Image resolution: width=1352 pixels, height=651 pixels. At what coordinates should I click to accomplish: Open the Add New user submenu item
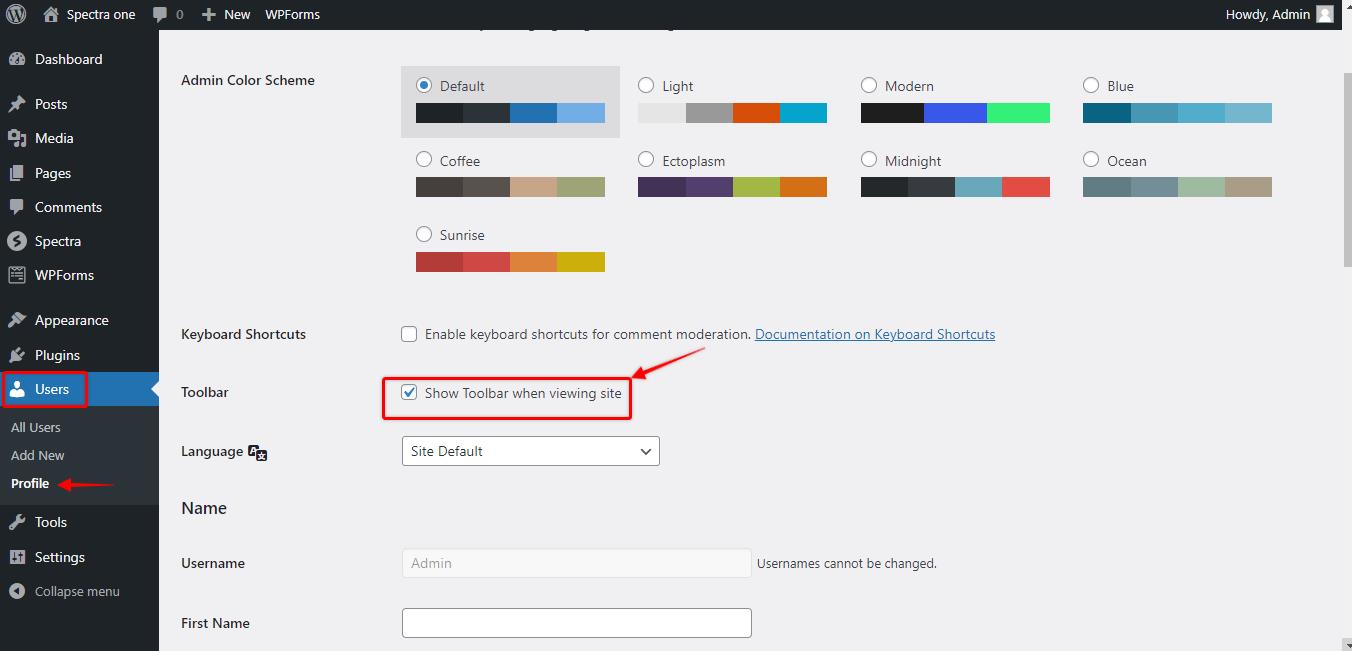click(x=38, y=455)
